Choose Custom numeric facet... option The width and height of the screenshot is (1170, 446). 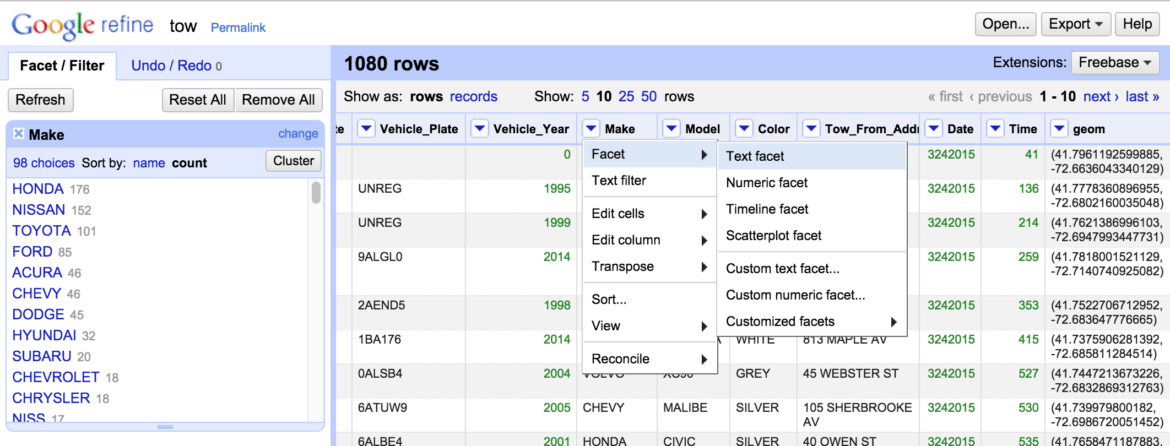pos(812,295)
